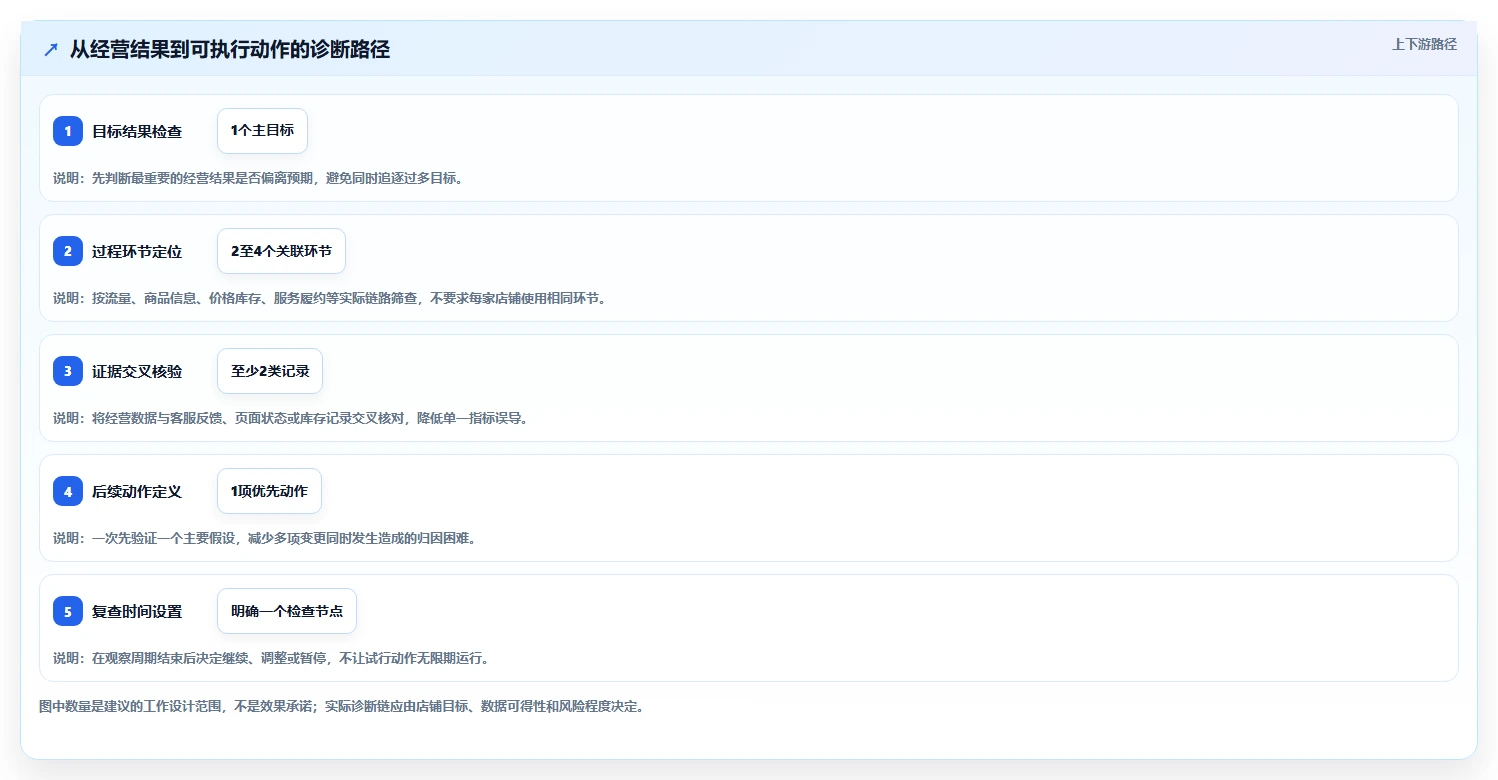Click the 明确一个检查节点 pill

coord(287,611)
